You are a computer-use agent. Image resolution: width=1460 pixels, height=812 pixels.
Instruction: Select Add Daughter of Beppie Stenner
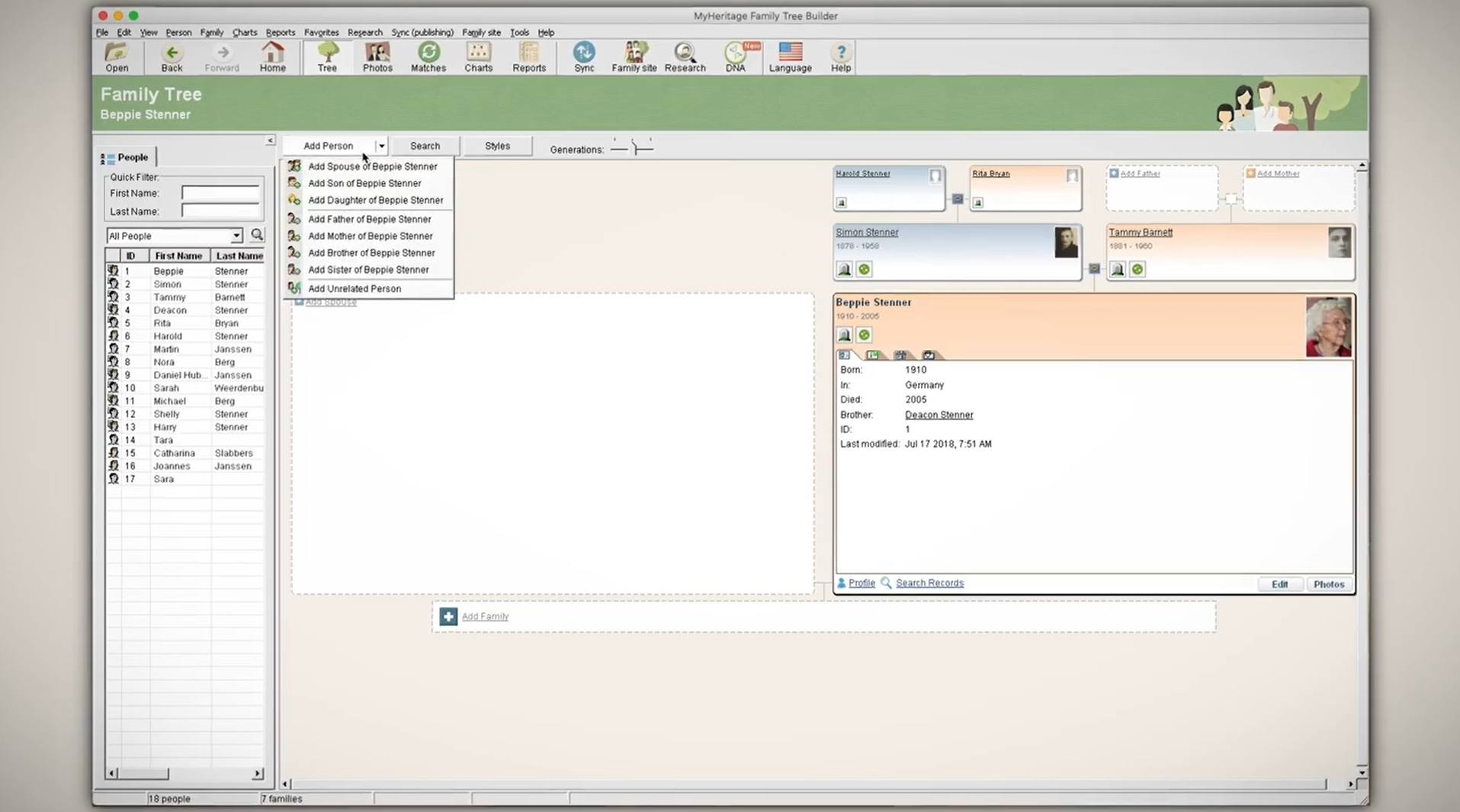pos(375,201)
